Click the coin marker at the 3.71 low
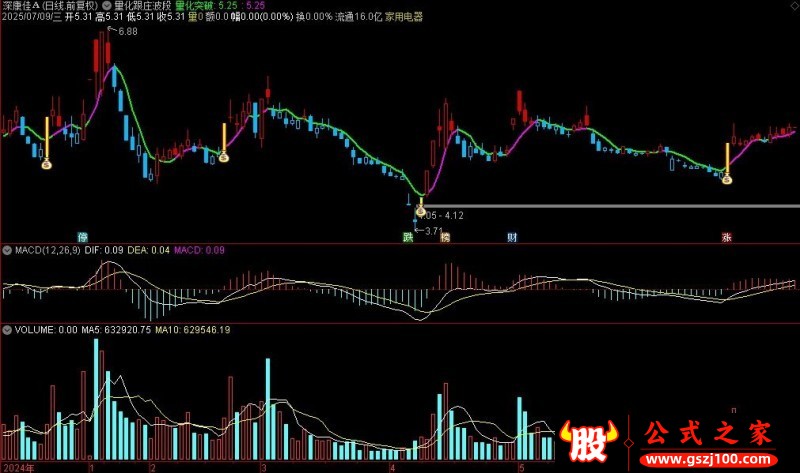This screenshot has width=800, height=473. tap(421, 212)
